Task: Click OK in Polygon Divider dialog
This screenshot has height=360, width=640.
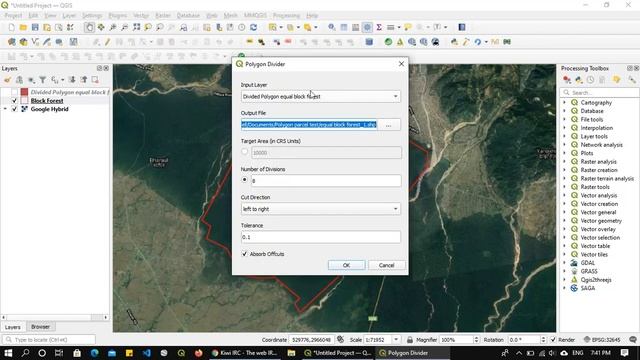Action: (346, 265)
